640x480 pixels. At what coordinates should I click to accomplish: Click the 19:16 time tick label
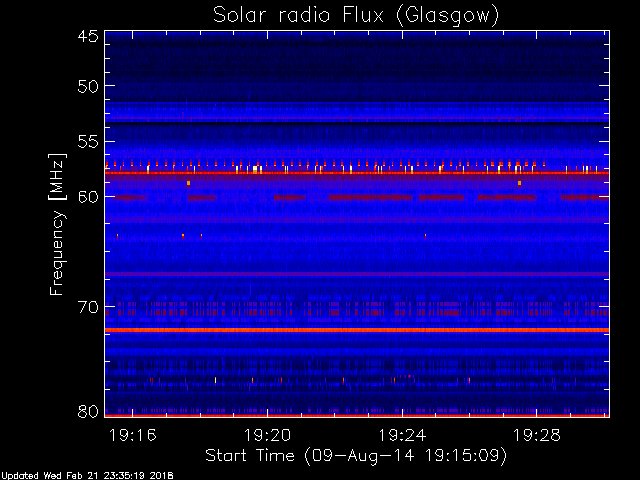[x=132, y=435]
